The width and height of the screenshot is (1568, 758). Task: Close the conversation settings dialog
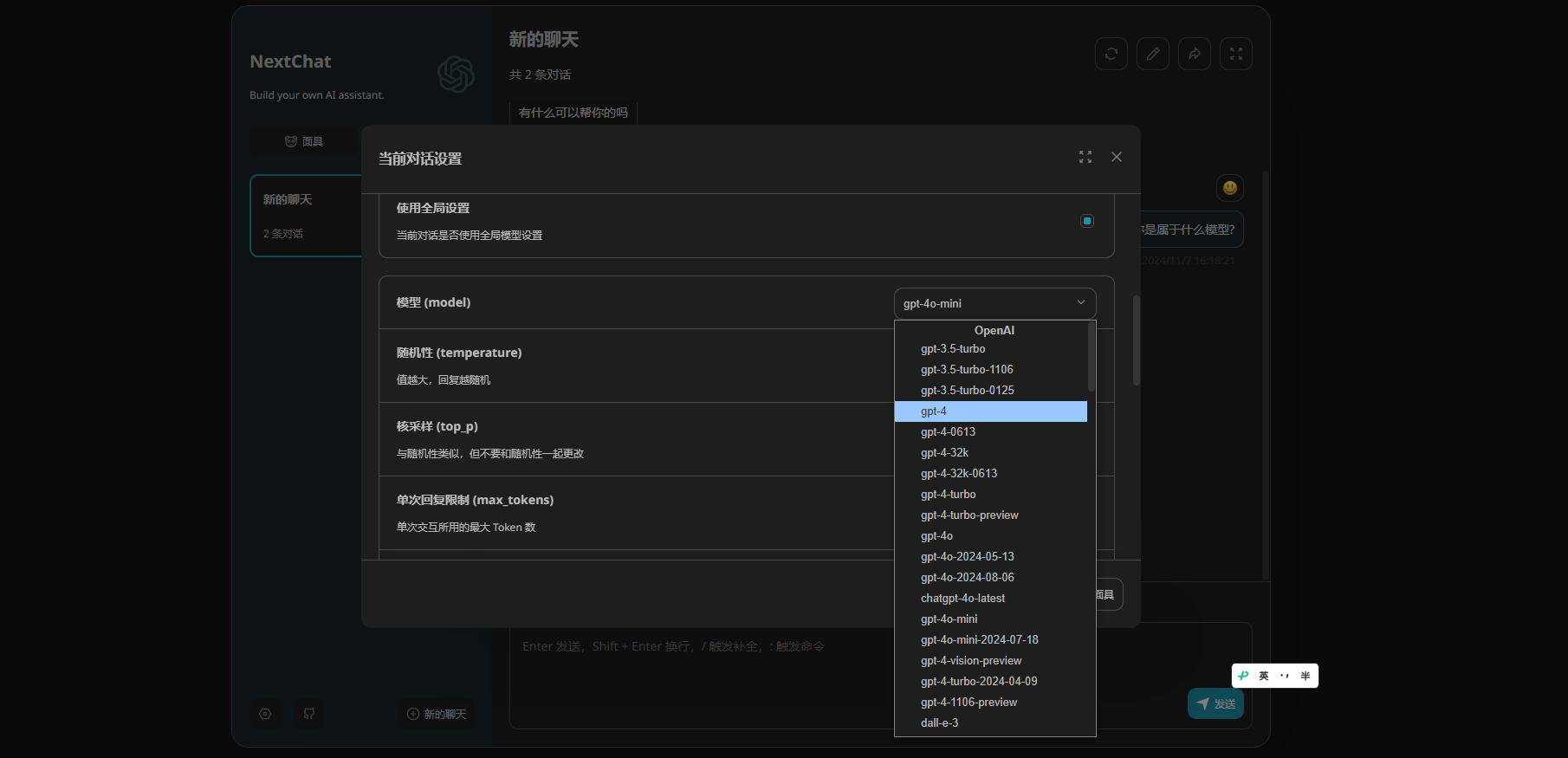tap(1117, 157)
